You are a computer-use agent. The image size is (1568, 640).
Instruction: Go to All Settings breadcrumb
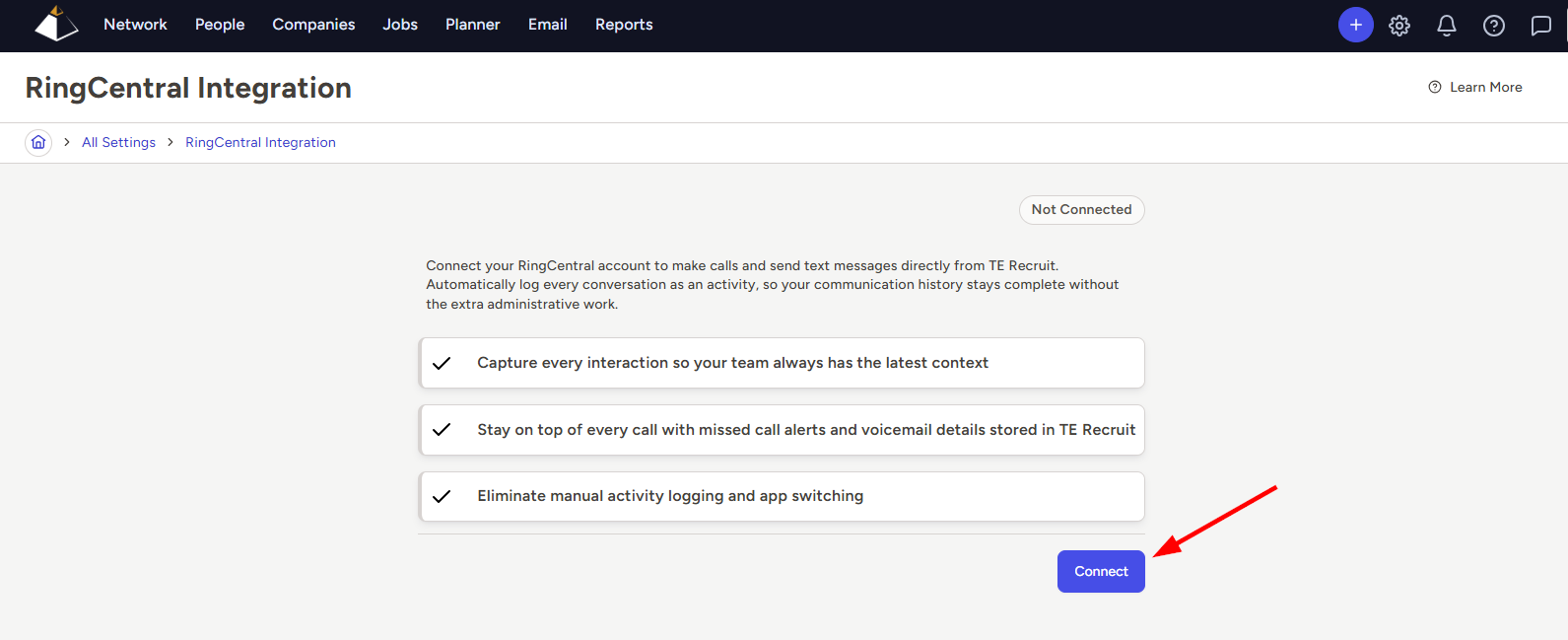(x=118, y=142)
